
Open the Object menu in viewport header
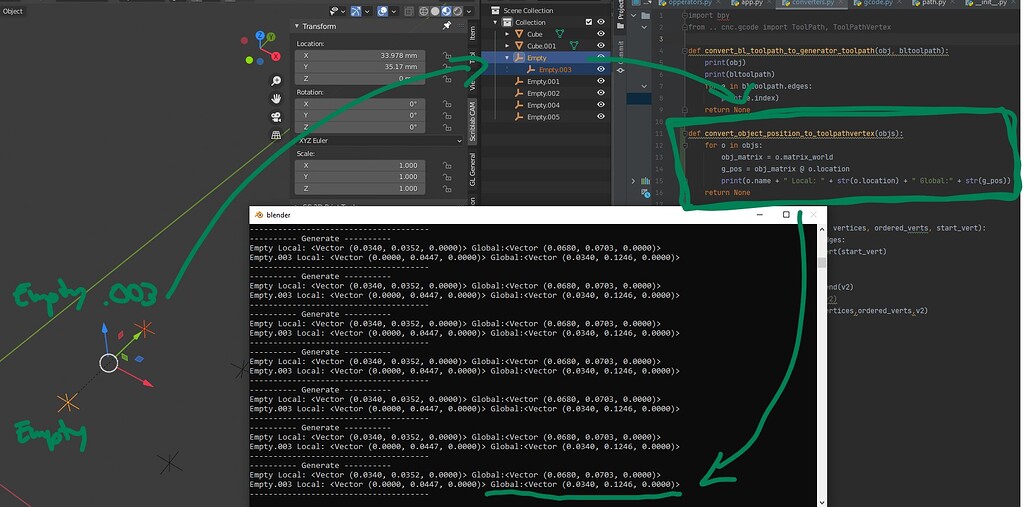[x=12, y=11]
